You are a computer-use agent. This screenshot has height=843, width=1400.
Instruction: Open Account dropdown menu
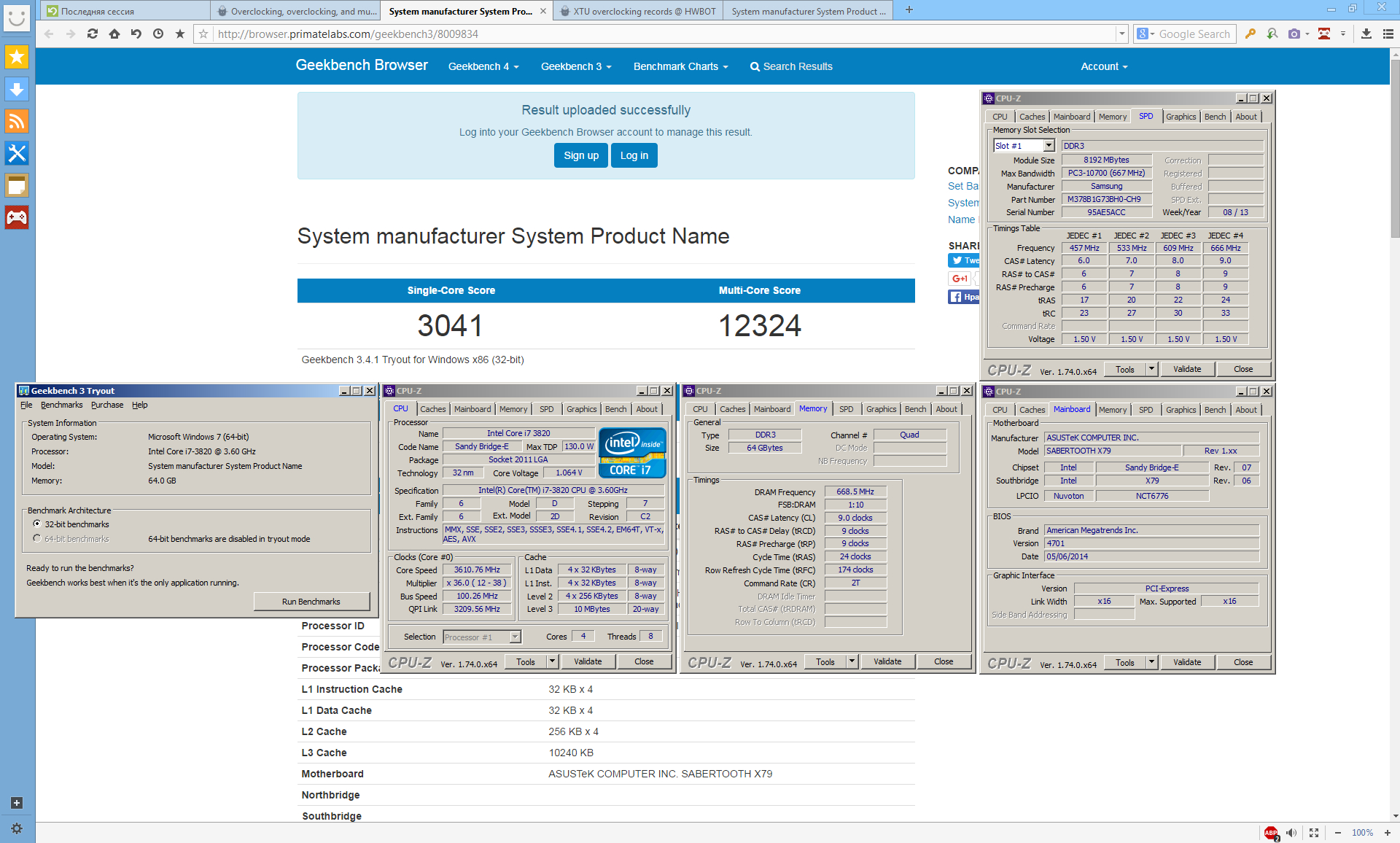1104,66
